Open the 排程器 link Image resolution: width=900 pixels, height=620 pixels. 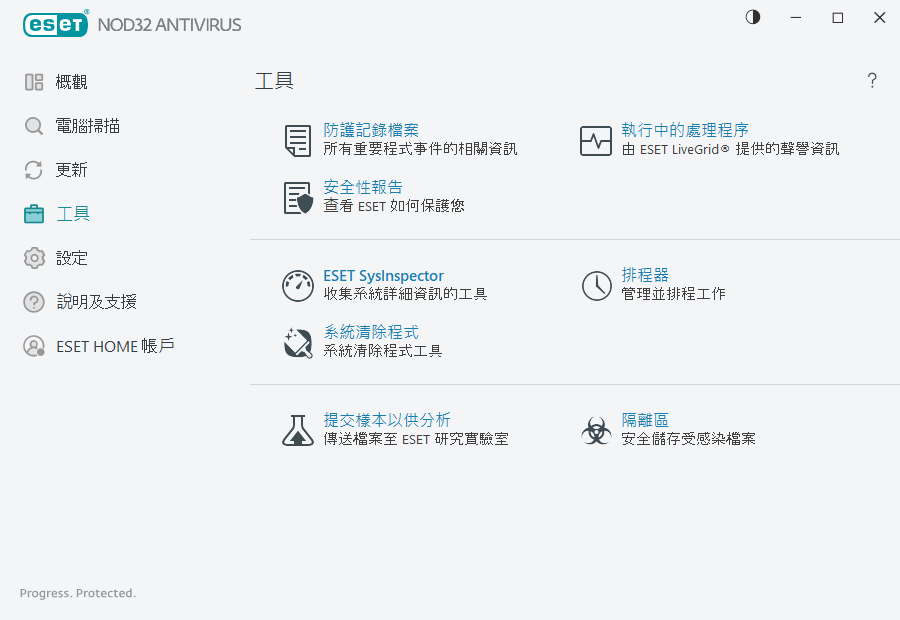coord(645,275)
